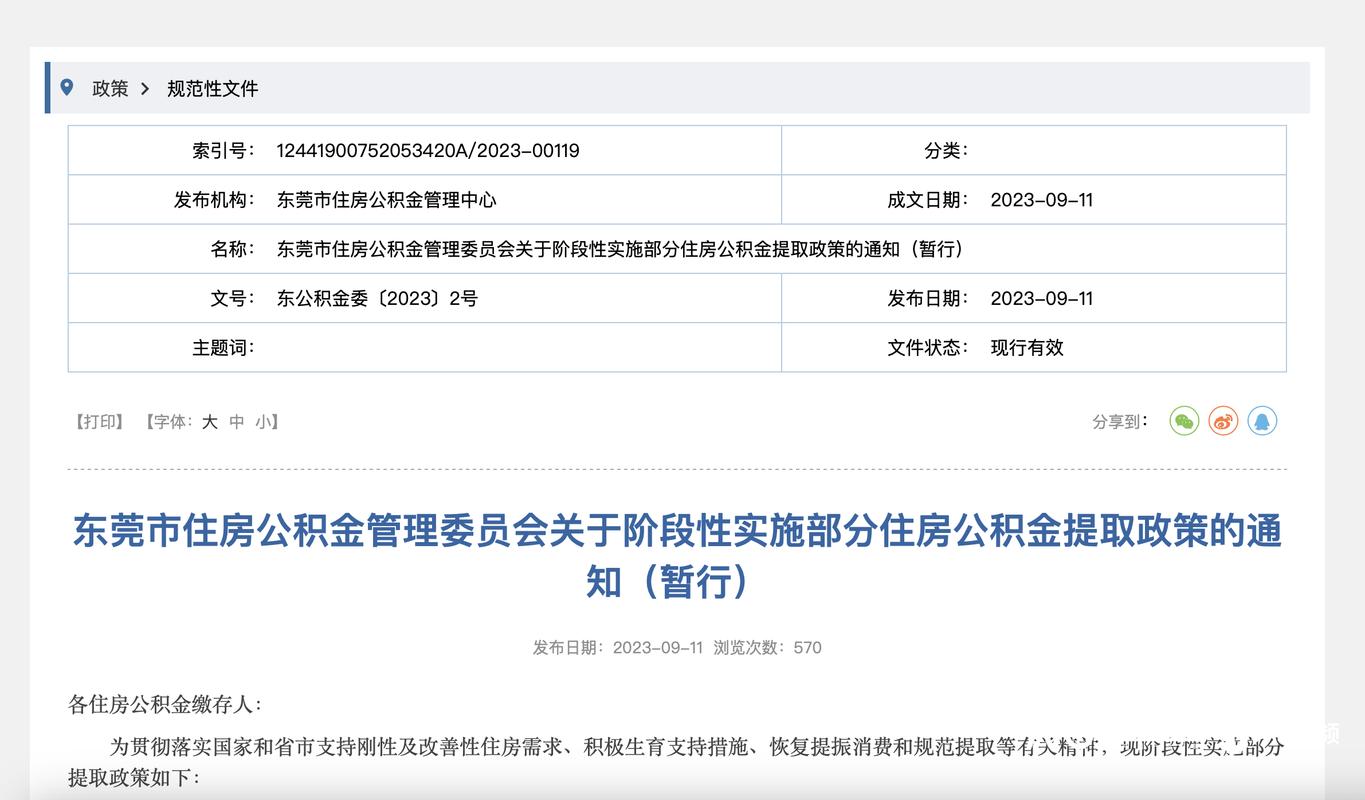This screenshot has width=1365, height=800.
Task: Click the 发布日期：2023-09-11 line below the headline
Action: pyautogui.click(x=618, y=647)
